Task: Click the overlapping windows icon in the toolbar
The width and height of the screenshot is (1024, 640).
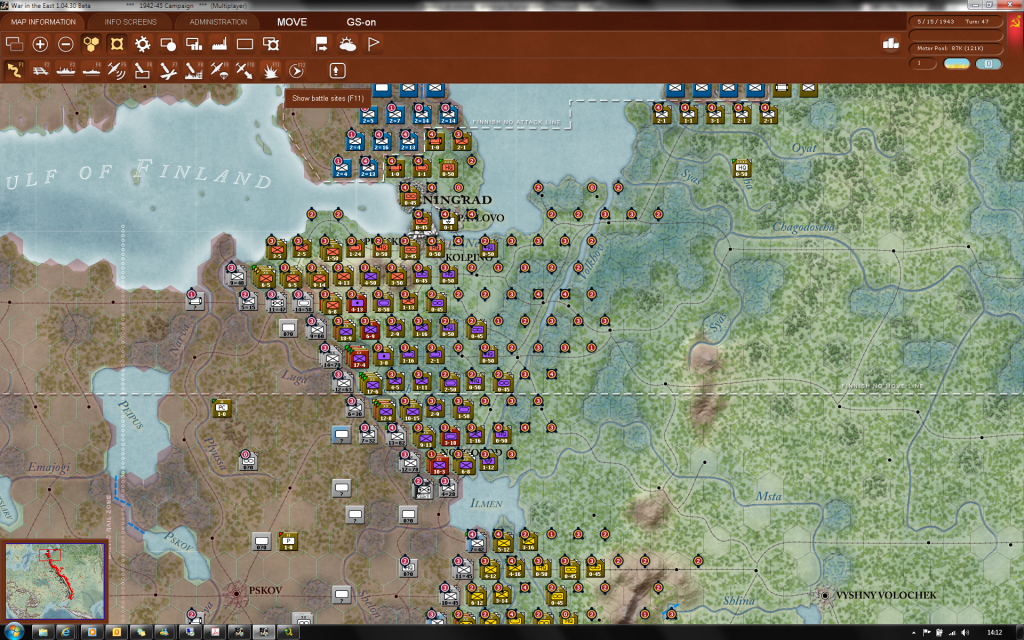Action: [x=14, y=44]
